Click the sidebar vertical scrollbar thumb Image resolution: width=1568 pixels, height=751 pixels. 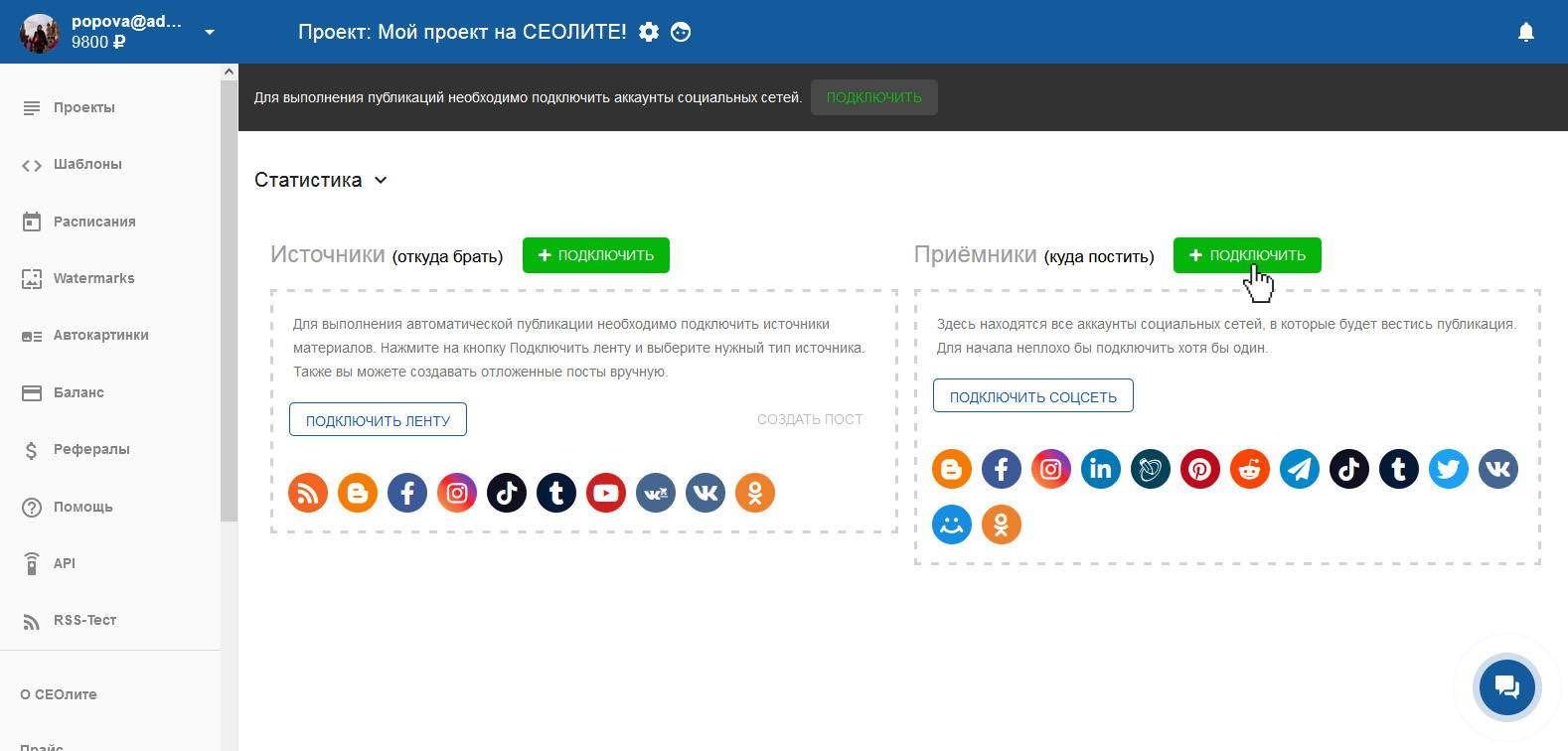coord(230,300)
